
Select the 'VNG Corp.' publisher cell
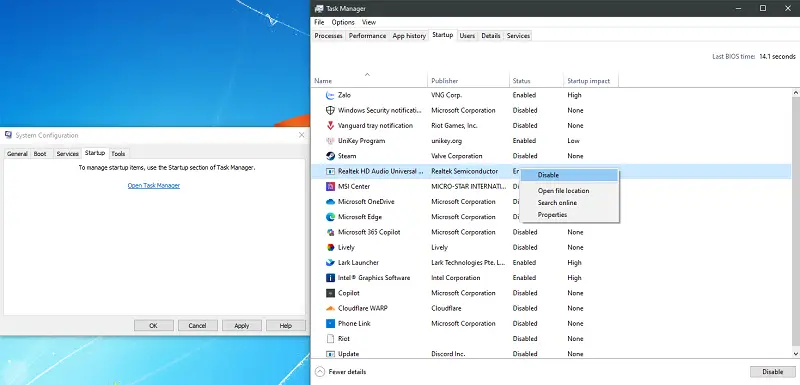[x=446, y=95]
